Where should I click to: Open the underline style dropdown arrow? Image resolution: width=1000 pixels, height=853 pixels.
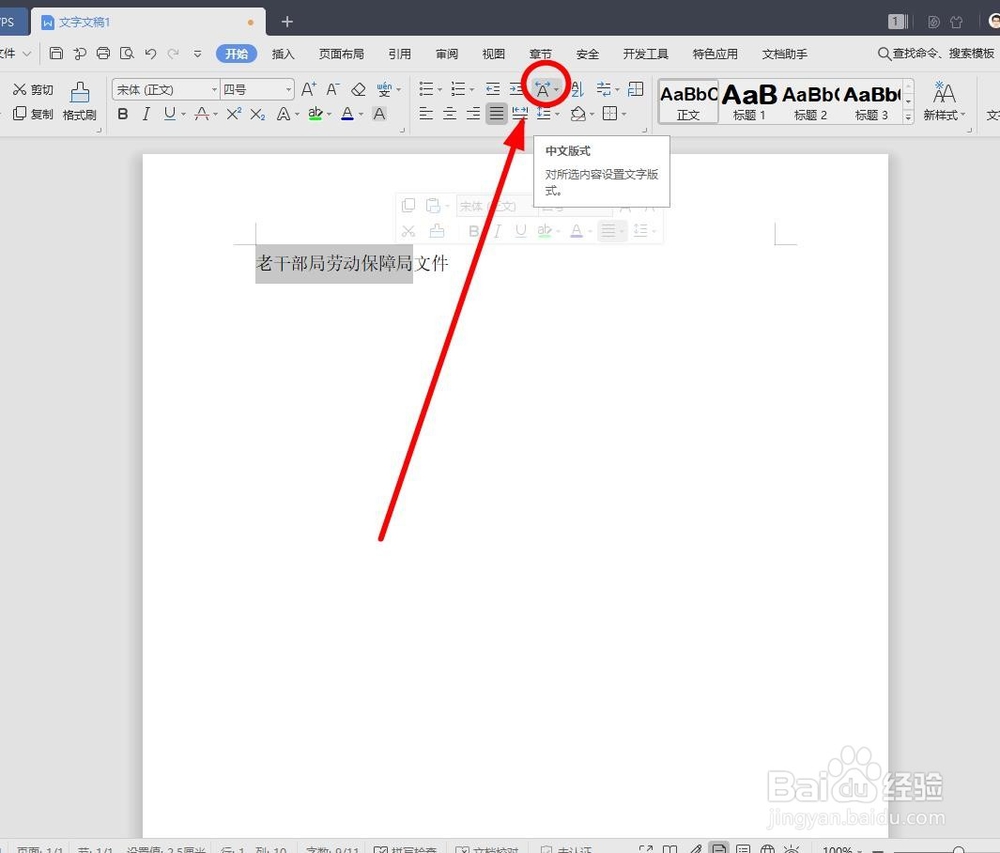pos(183,114)
